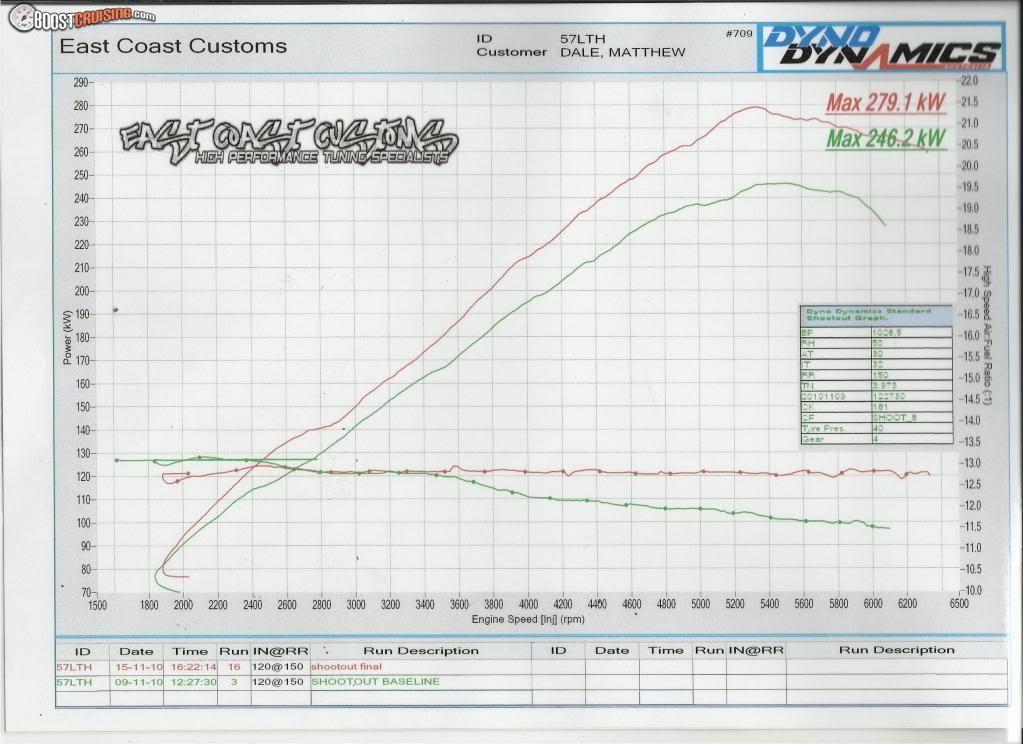The image size is (1023, 744).
Task: Click the peak of the red power curve
Action: point(755,107)
